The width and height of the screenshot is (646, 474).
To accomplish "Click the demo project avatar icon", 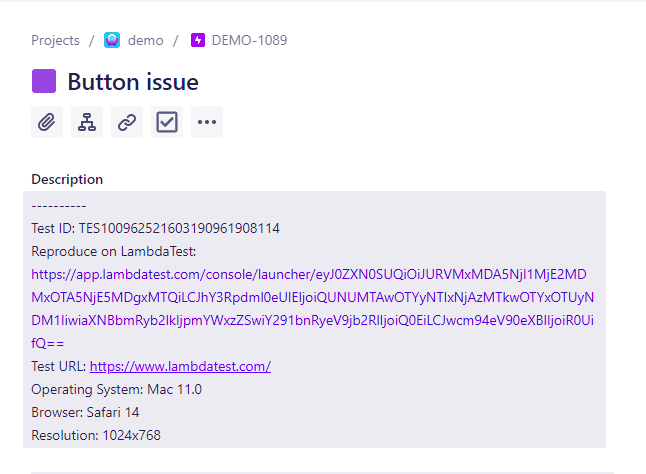I will point(112,41).
